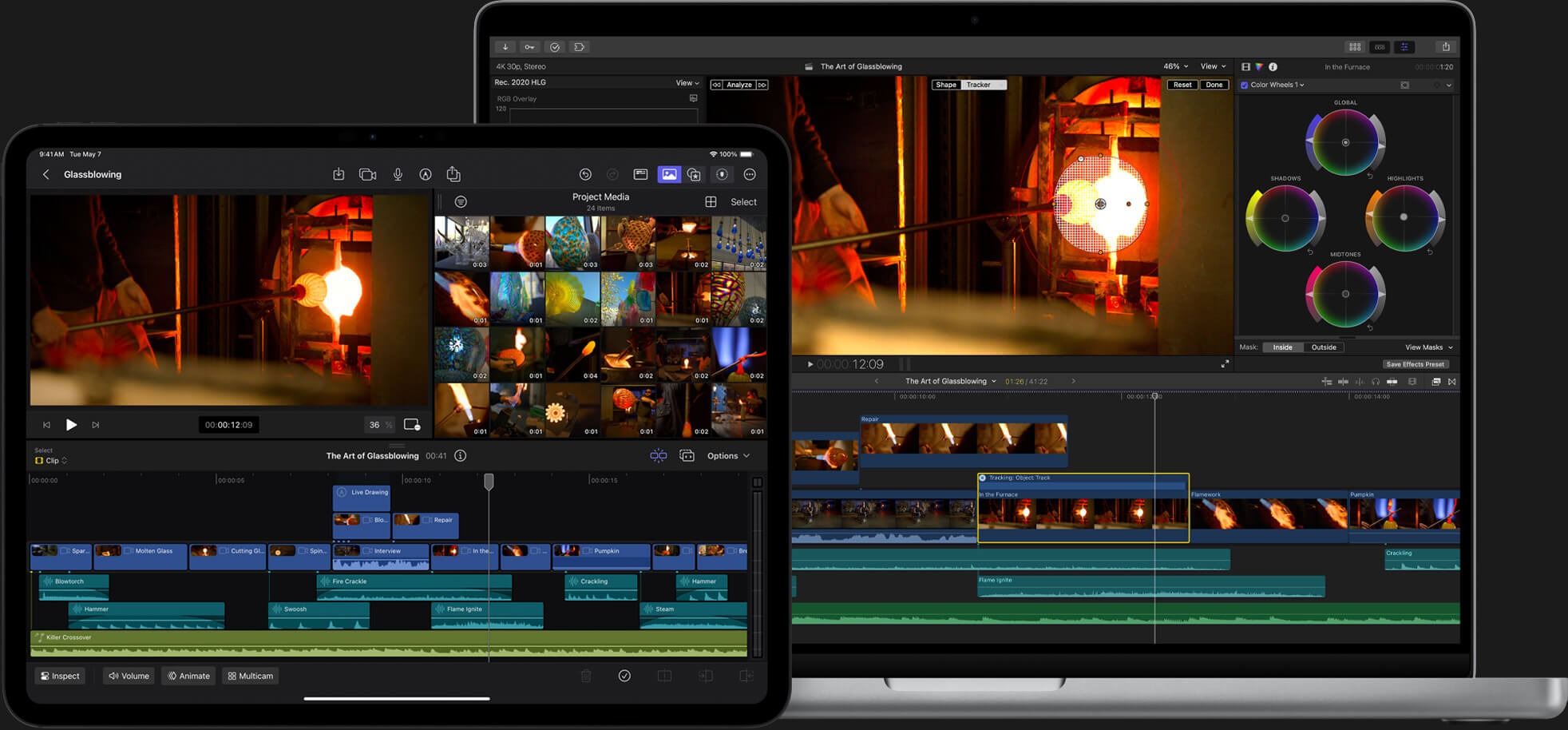Viewport: 1568px width, 730px height.
Task: Click the Global color wheel center puck
Action: point(1345,142)
